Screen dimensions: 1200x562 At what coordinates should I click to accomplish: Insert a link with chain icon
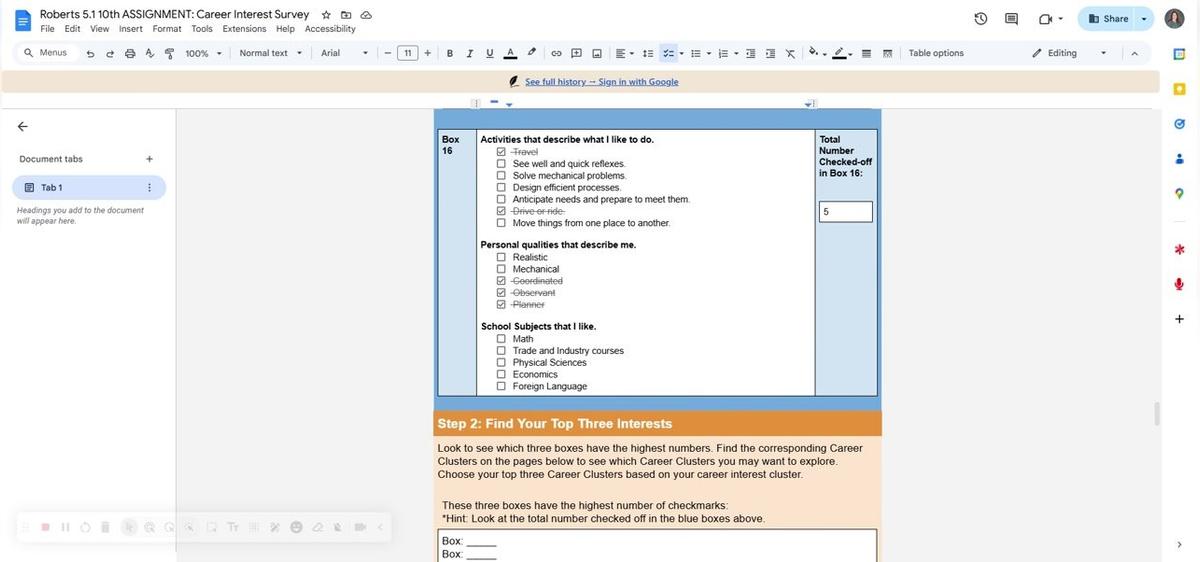click(557, 53)
